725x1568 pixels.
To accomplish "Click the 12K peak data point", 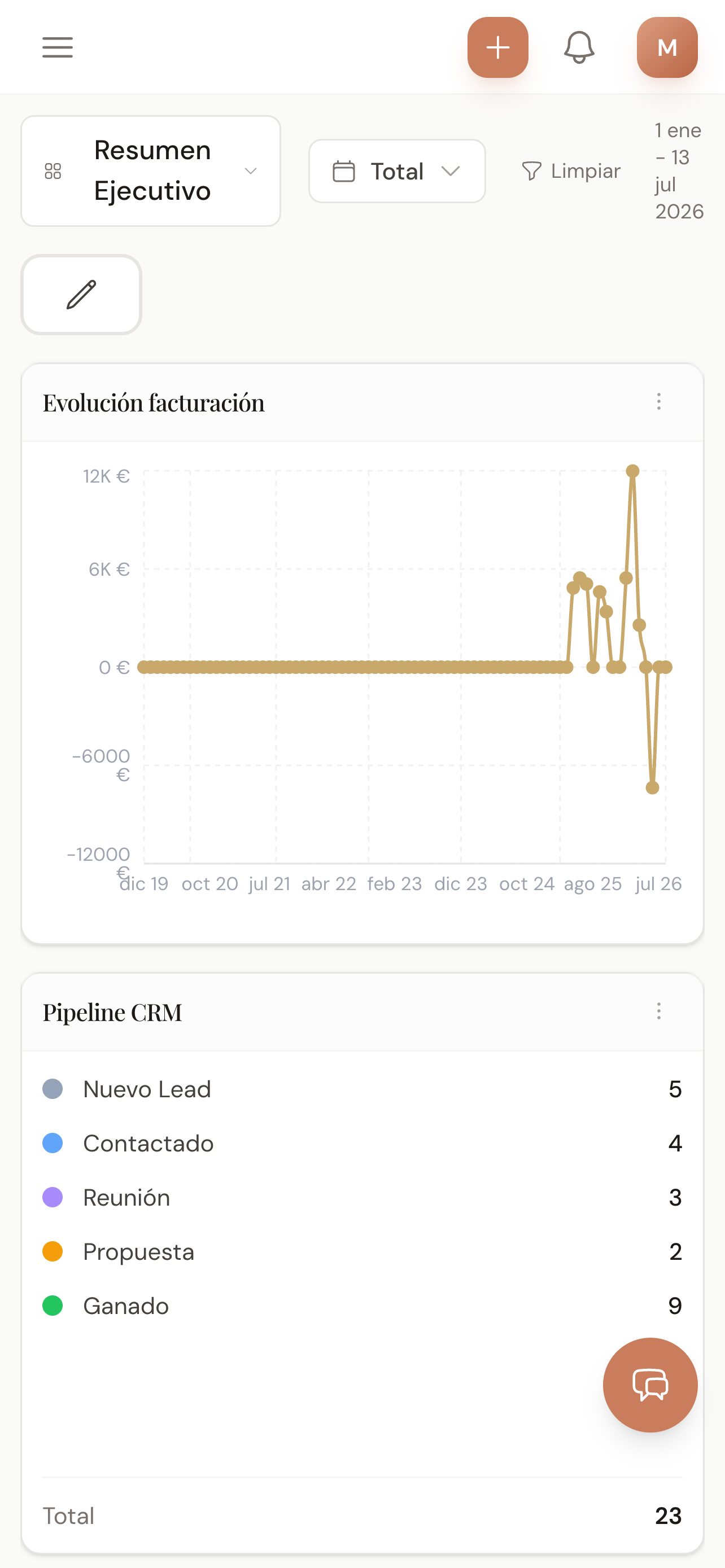I will 632,471.
